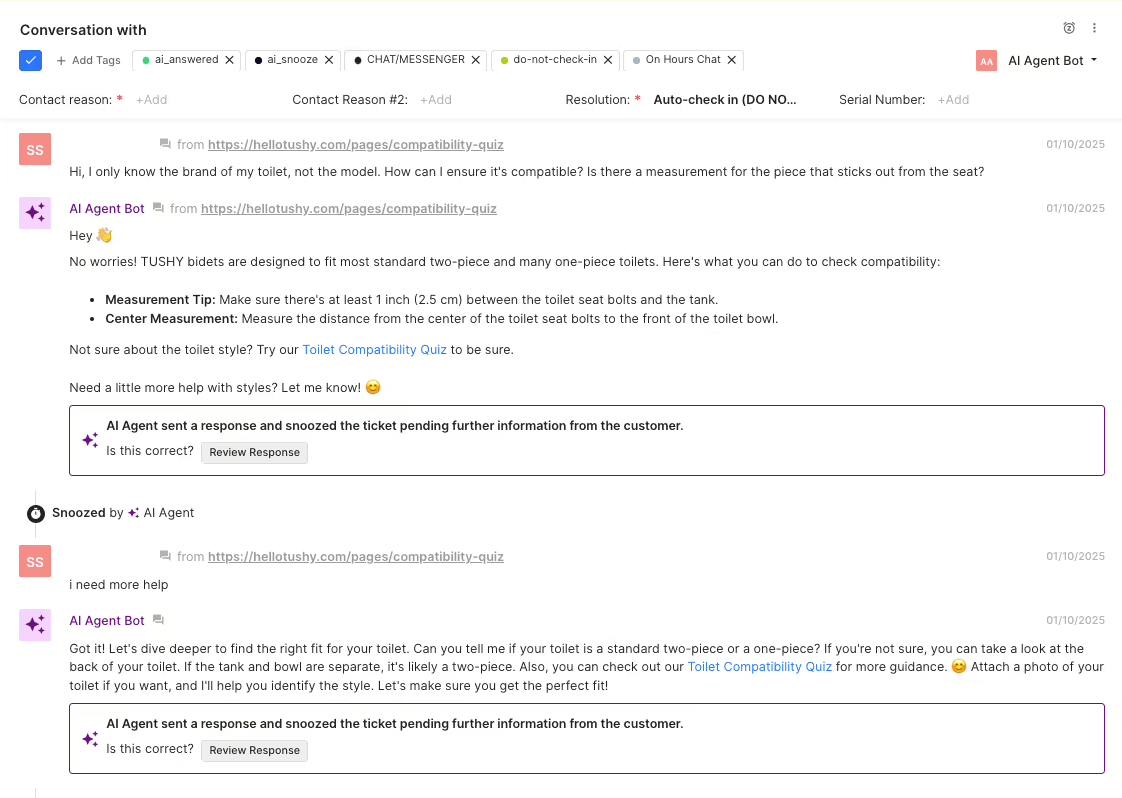
Task: Open the first customer message's compatibility-quiz URL
Action: pos(356,145)
